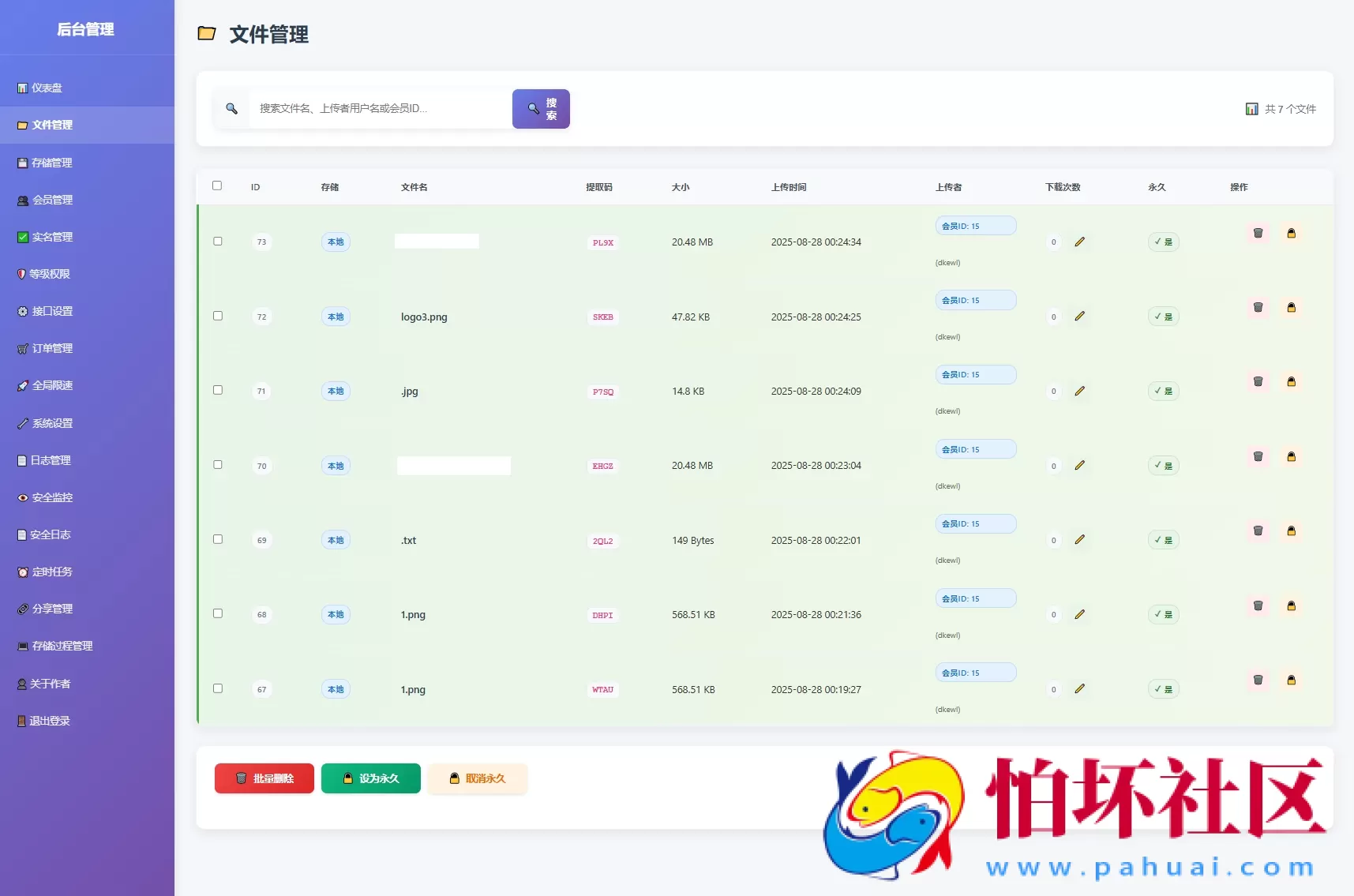Toggle the select-all checkbox in table header
1354x896 pixels.
tap(217, 185)
